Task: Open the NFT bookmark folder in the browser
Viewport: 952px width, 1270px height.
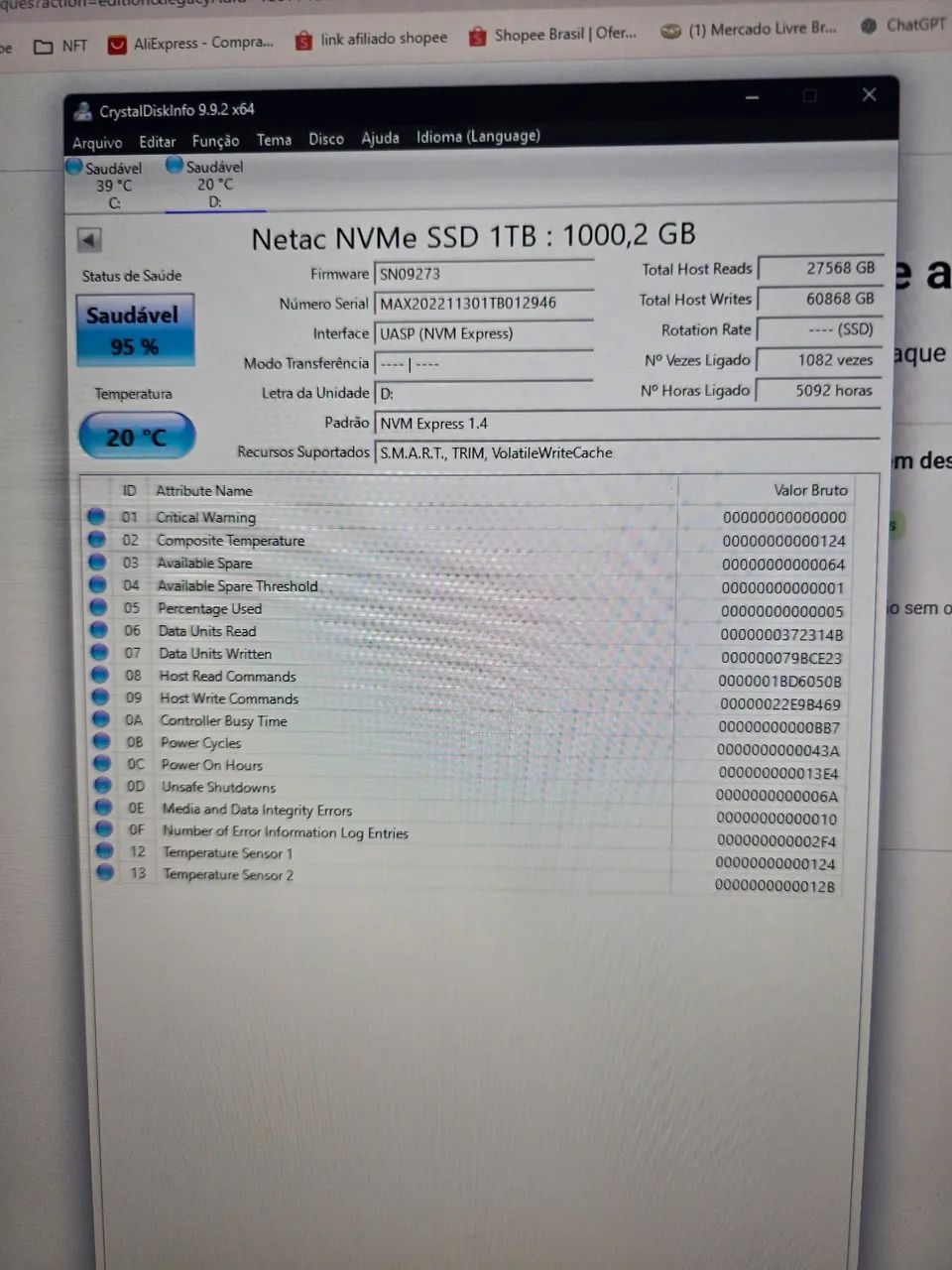Action: pos(61,46)
